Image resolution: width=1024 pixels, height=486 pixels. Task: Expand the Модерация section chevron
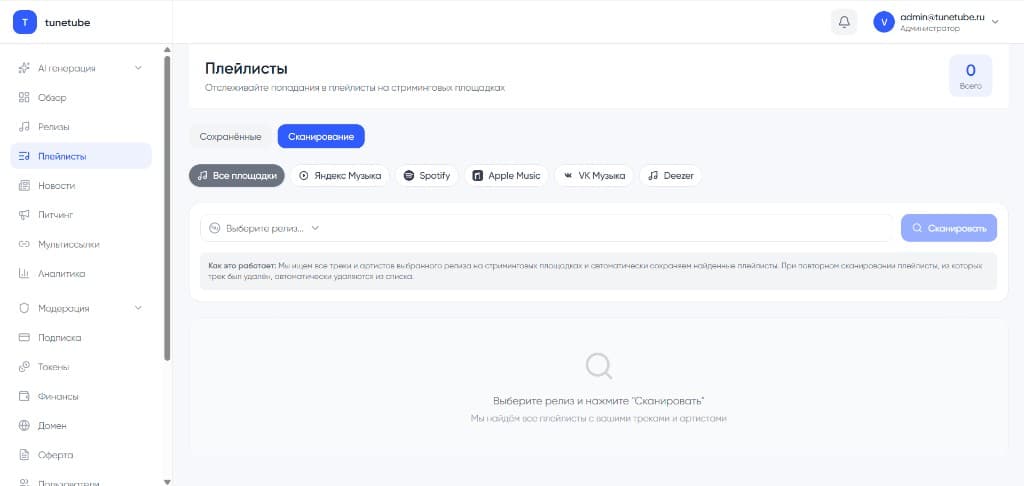[138, 308]
